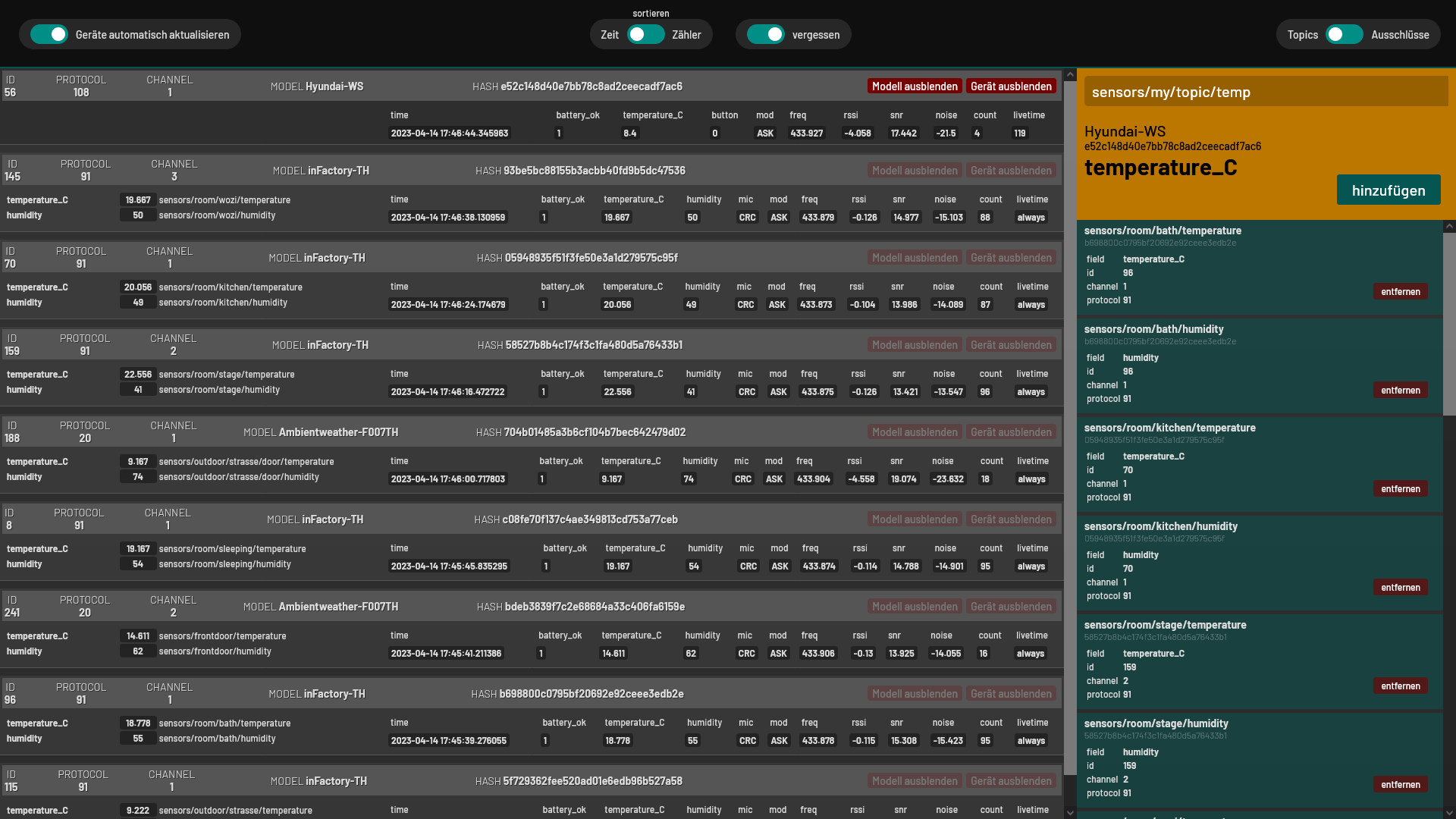Switch sorting between Zeit and Zähler
The height and width of the screenshot is (819, 1456).
(x=645, y=35)
